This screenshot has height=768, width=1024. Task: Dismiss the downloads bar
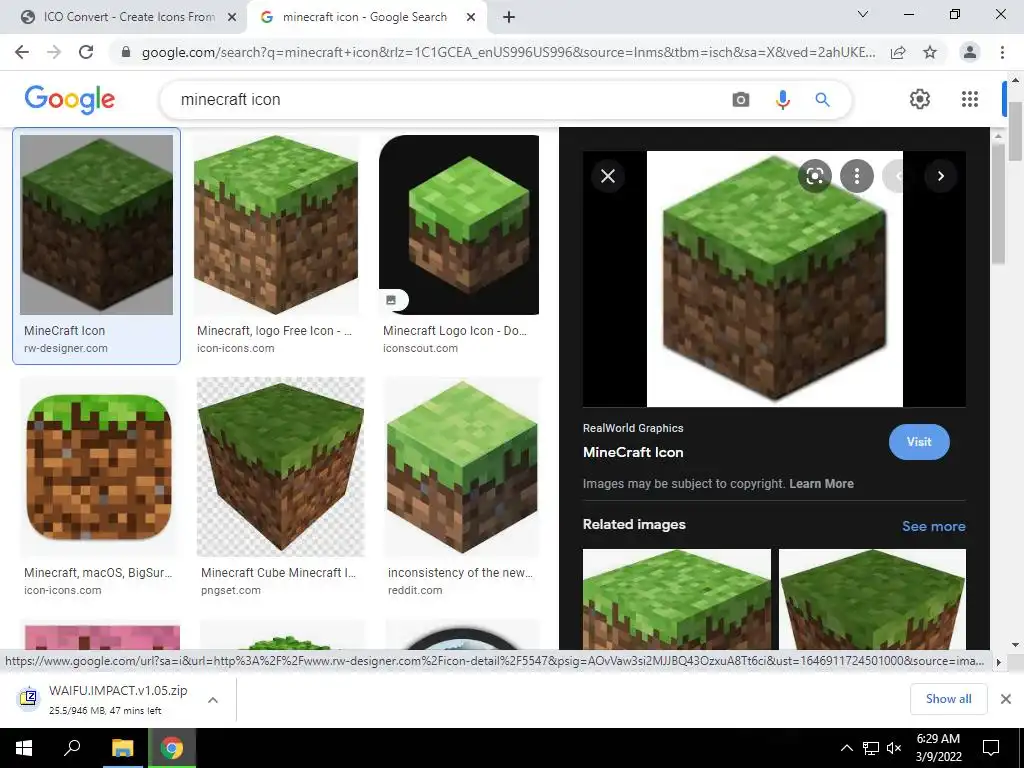[1006, 699]
